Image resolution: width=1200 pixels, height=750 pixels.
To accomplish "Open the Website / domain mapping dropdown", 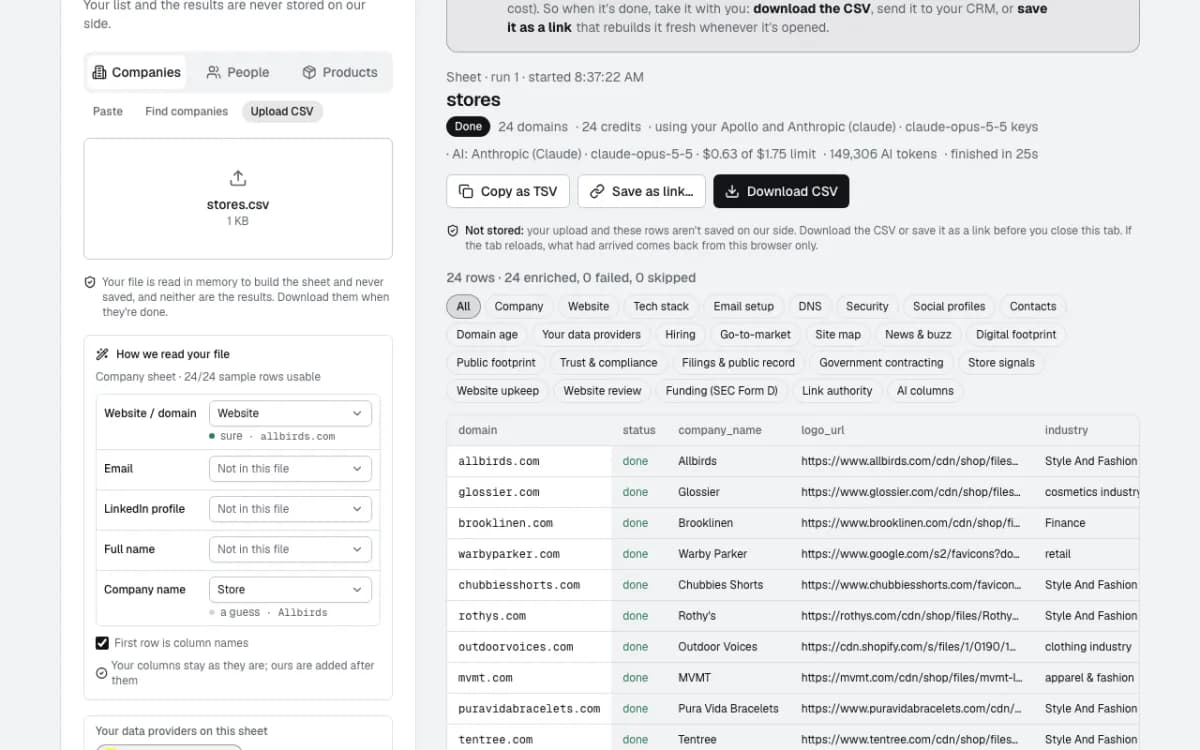I will pos(290,413).
